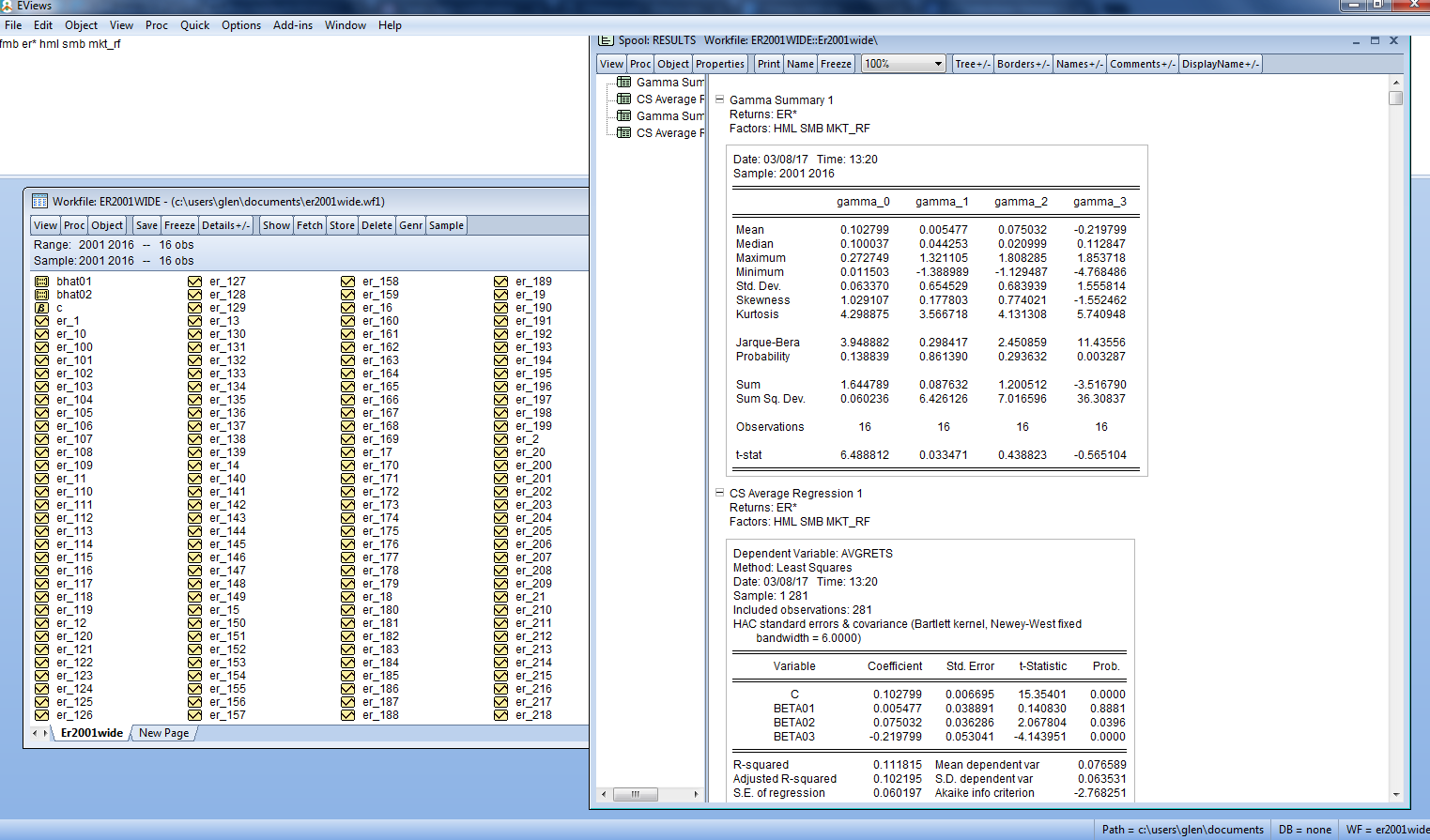Toggle Details+/- in workfile toolbar
The height and width of the screenshot is (840, 1430).
click(226, 225)
